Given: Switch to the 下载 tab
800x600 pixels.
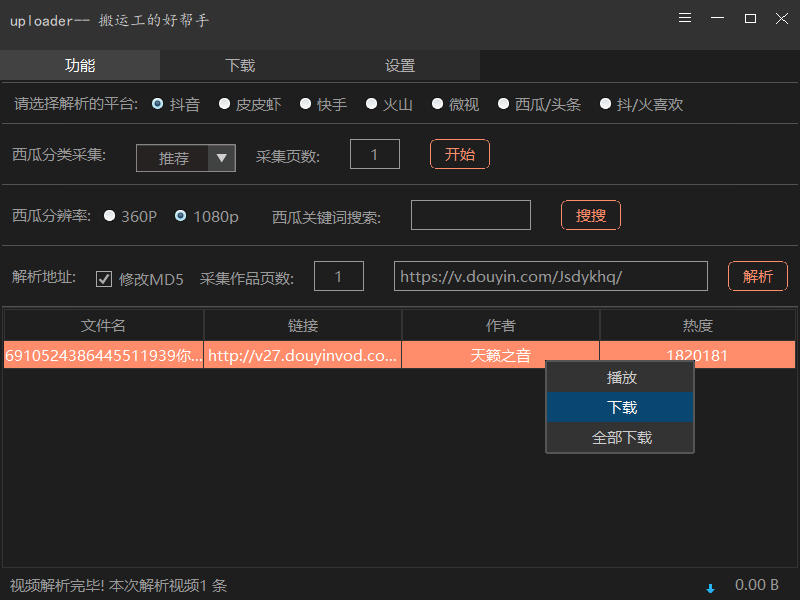Looking at the screenshot, I should click(x=239, y=64).
